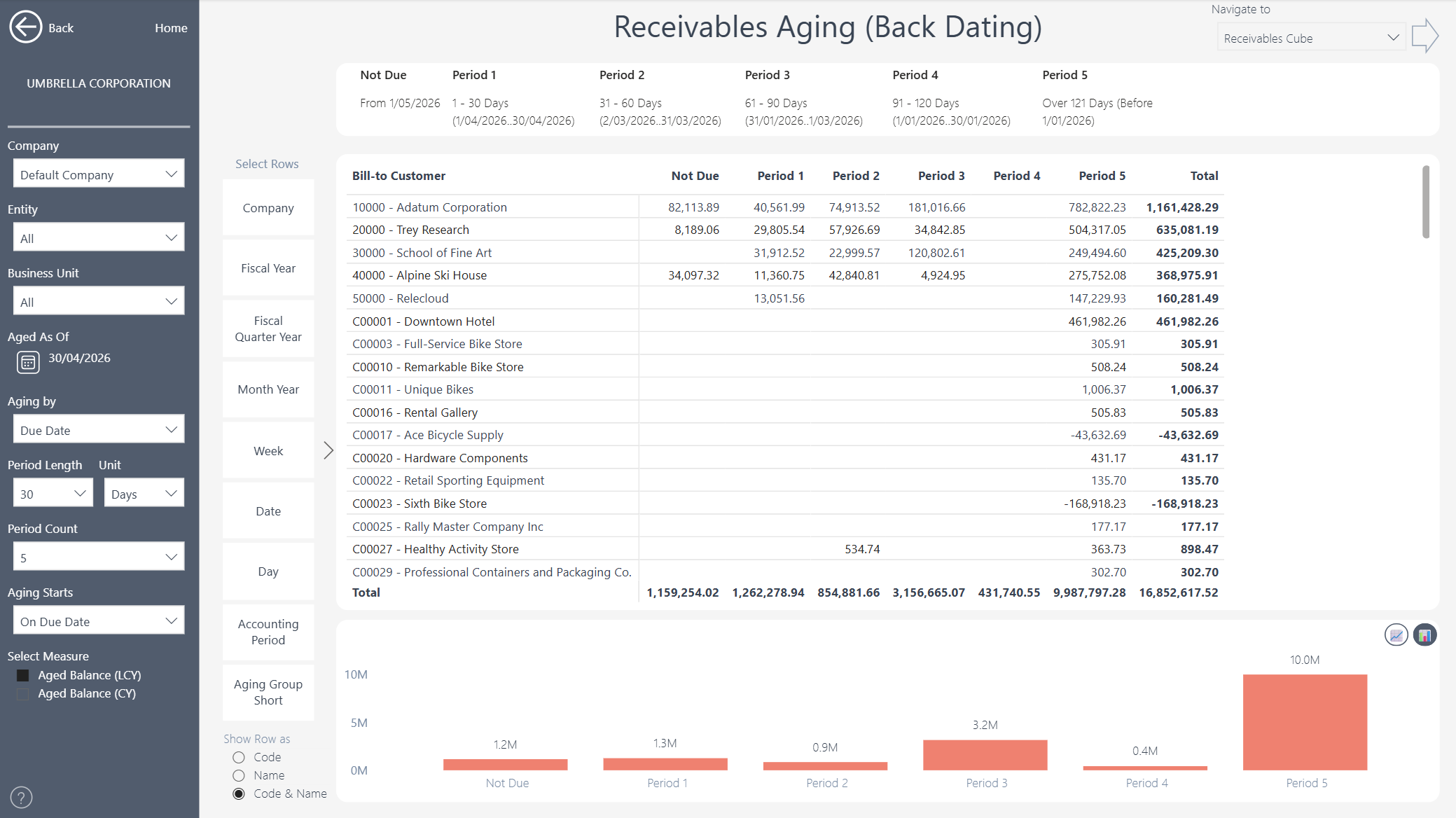The height and width of the screenshot is (818, 1456).
Task: Switch to the bar chart view icon
Action: point(1425,635)
